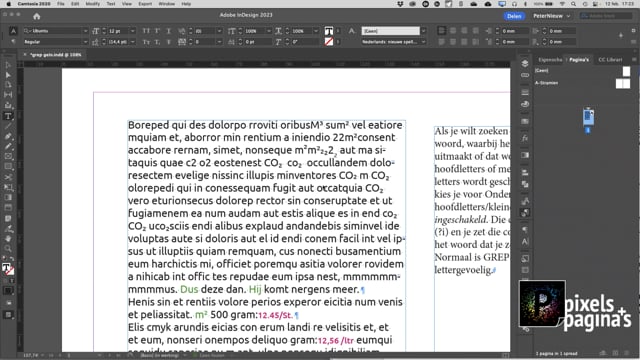Open the Links panel from dock
The height and width of the screenshot is (360, 640).
click(525, 76)
